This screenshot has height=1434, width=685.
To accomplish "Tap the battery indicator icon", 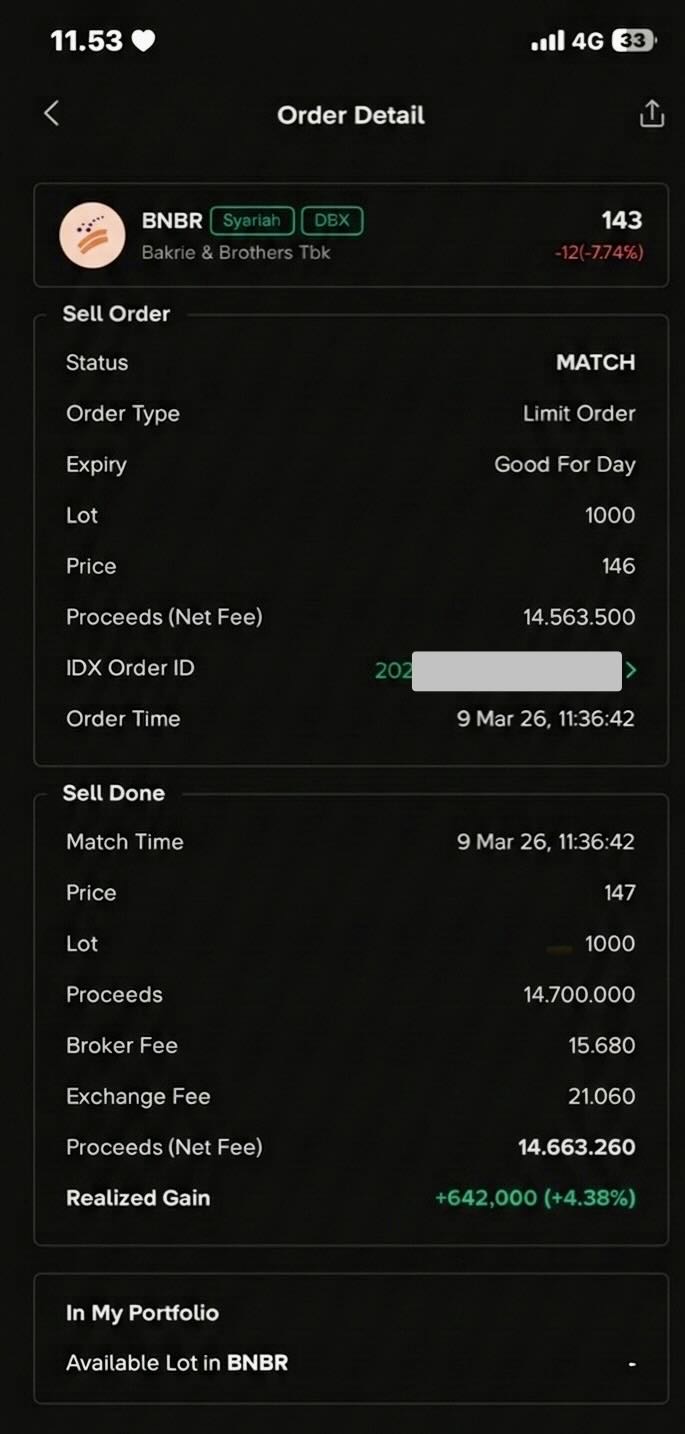I will click(635, 41).
